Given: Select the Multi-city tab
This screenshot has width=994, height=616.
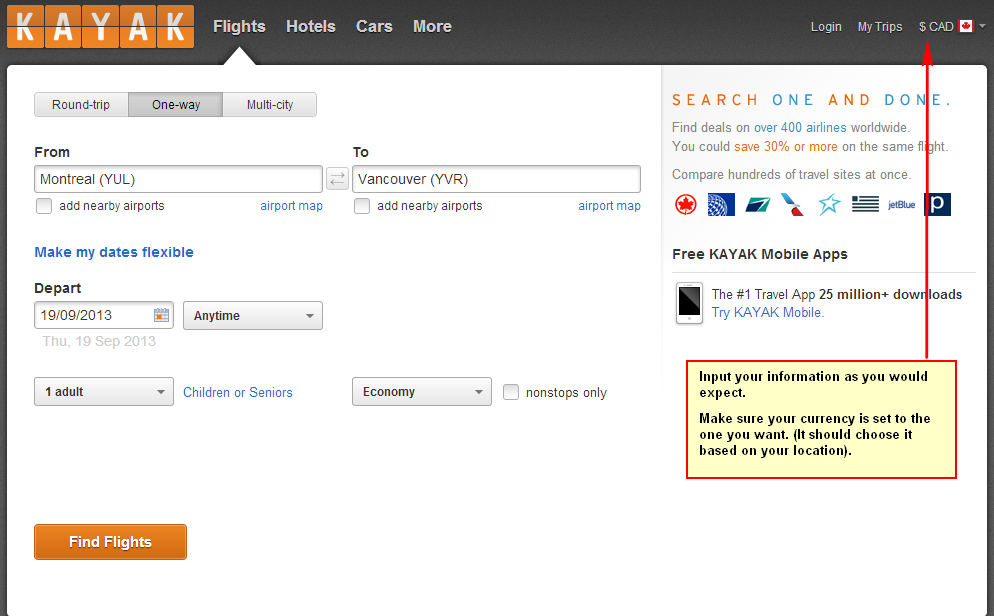Looking at the screenshot, I should 270,105.
